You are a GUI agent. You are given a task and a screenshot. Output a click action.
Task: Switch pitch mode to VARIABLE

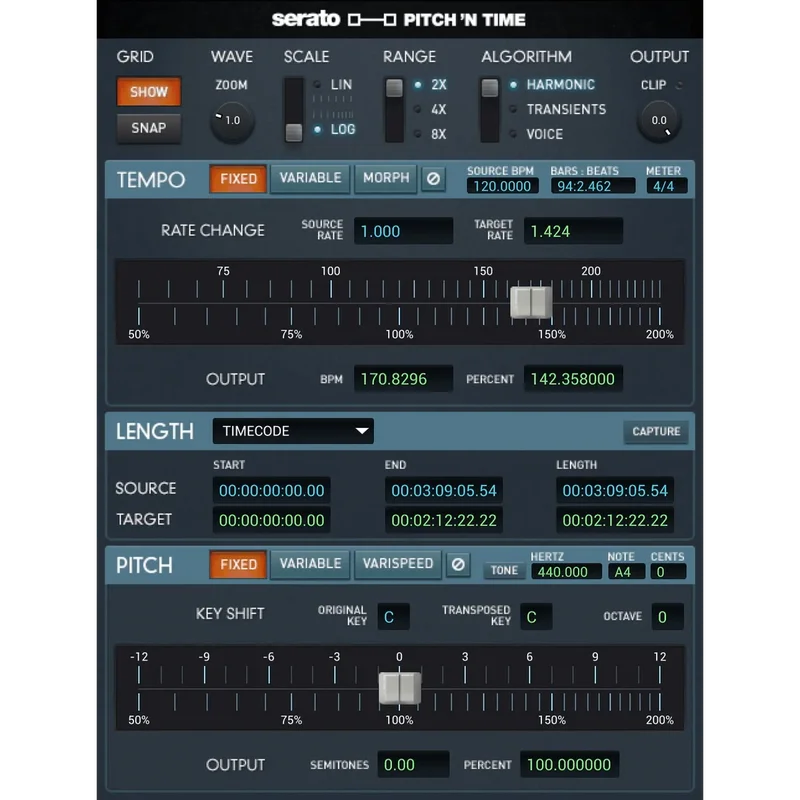(310, 564)
